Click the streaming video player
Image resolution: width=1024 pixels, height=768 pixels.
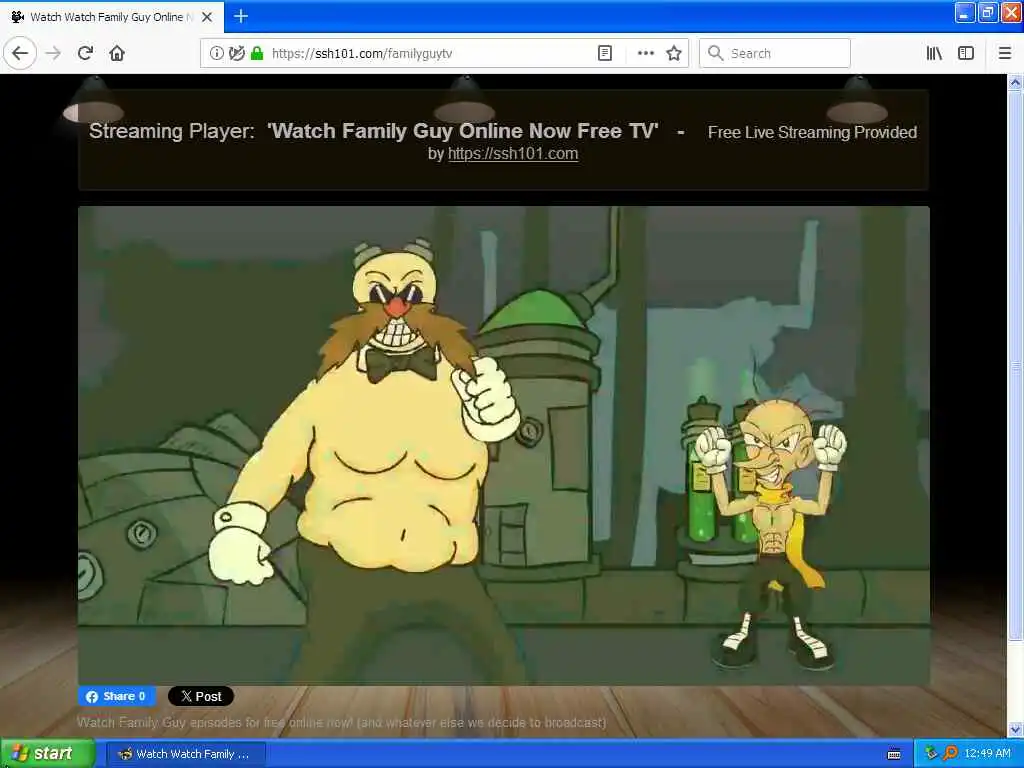click(x=504, y=445)
